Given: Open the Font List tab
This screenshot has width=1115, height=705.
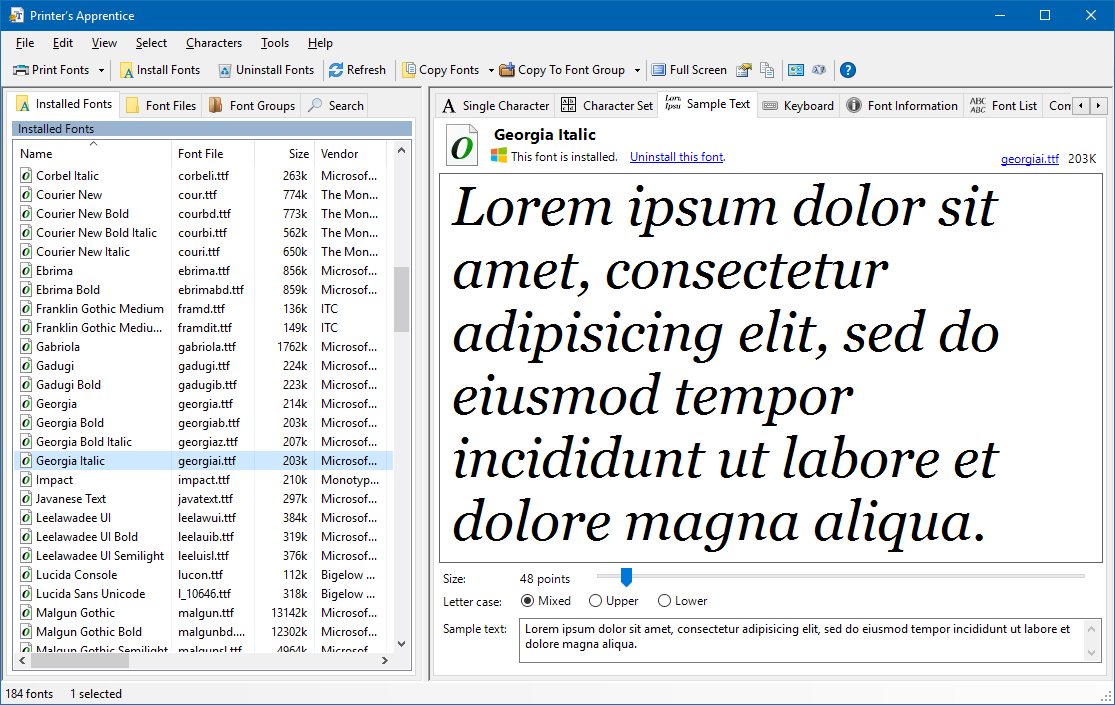Looking at the screenshot, I should point(1003,105).
